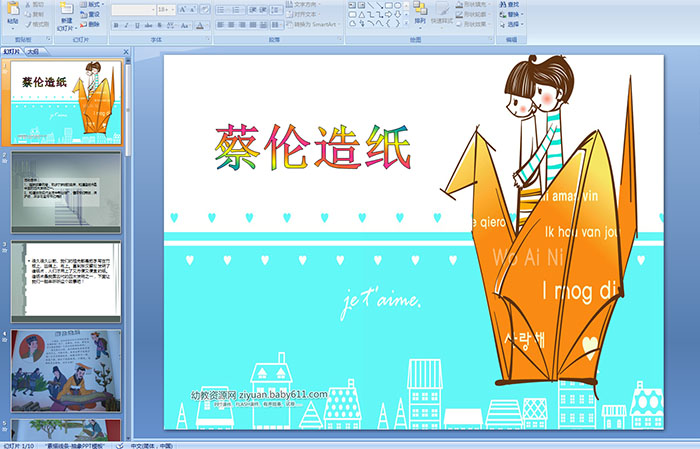Toggle Align Text Right
This screenshot has height=449, width=700.
(x=242, y=25)
